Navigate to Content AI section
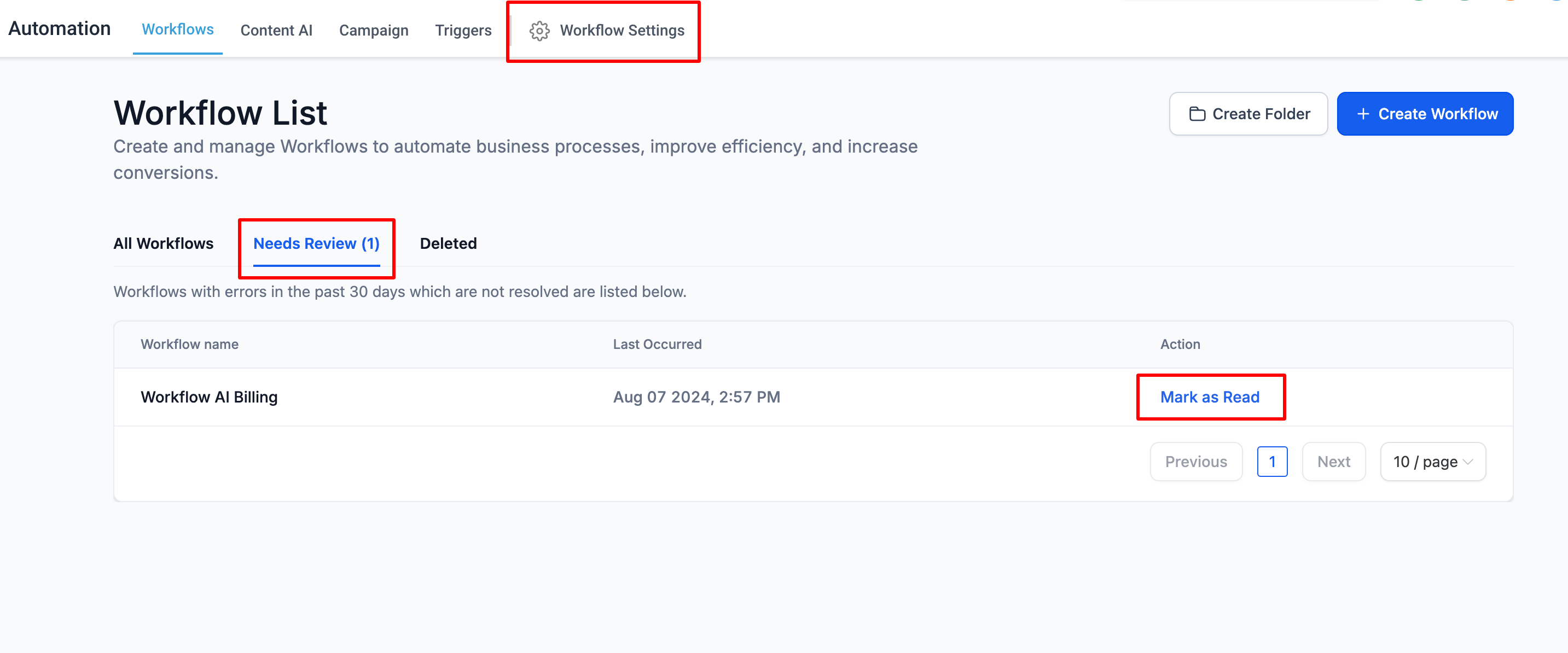Image resolution: width=1568 pixels, height=653 pixels. click(276, 30)
